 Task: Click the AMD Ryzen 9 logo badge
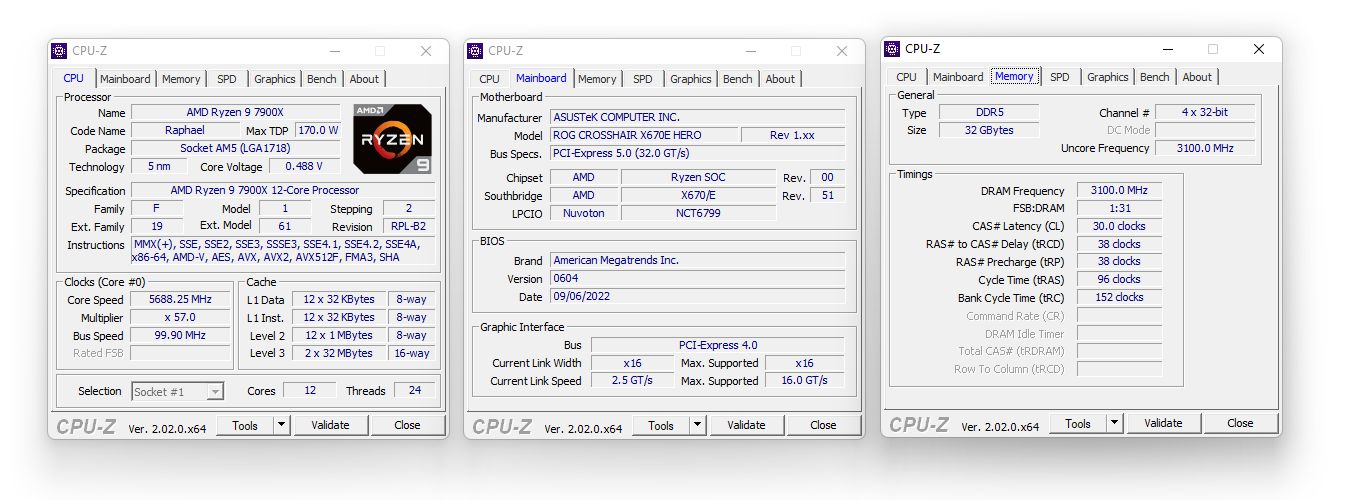[x=393, y=139]
